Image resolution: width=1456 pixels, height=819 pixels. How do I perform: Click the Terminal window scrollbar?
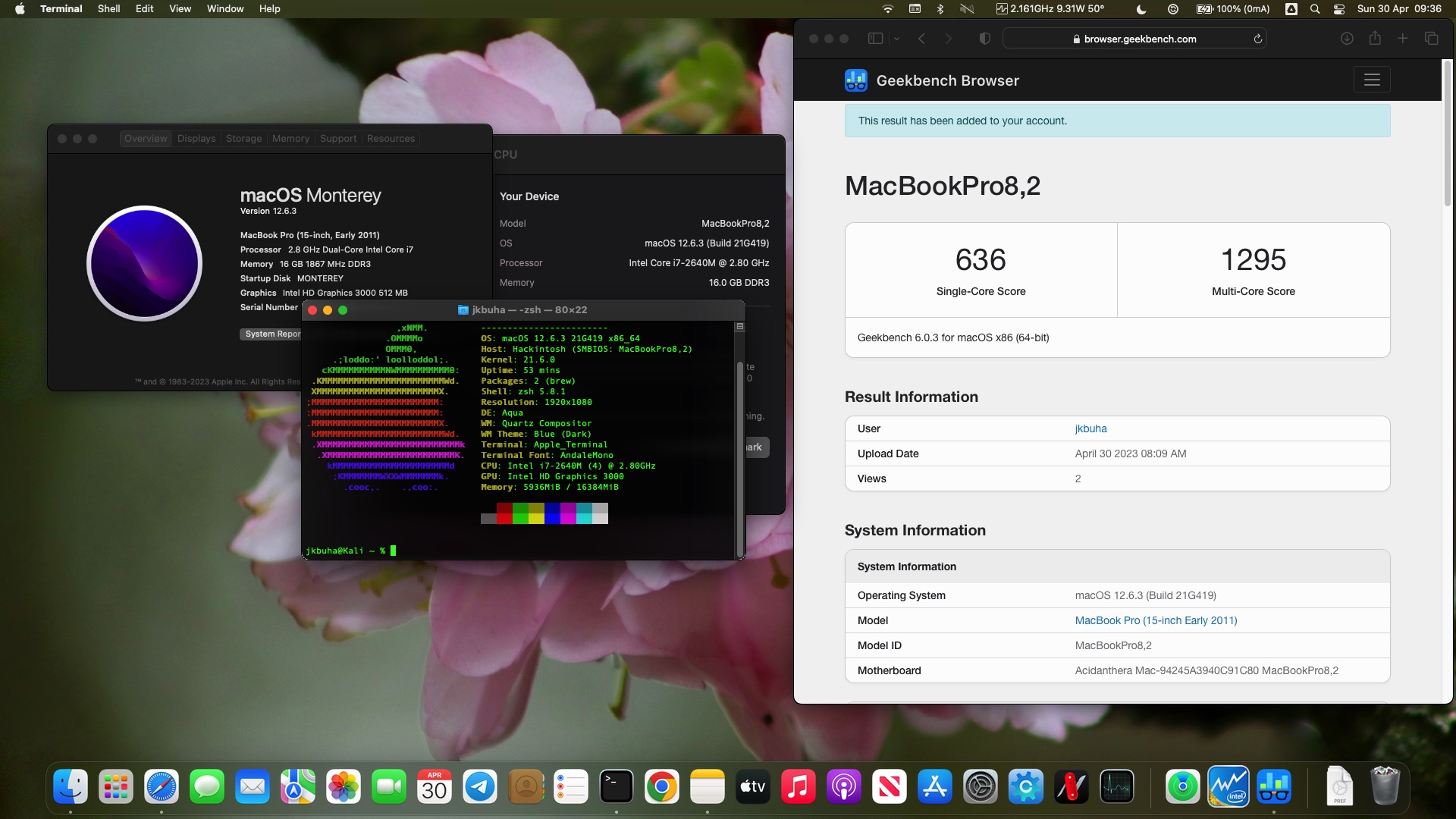(739, 460)
